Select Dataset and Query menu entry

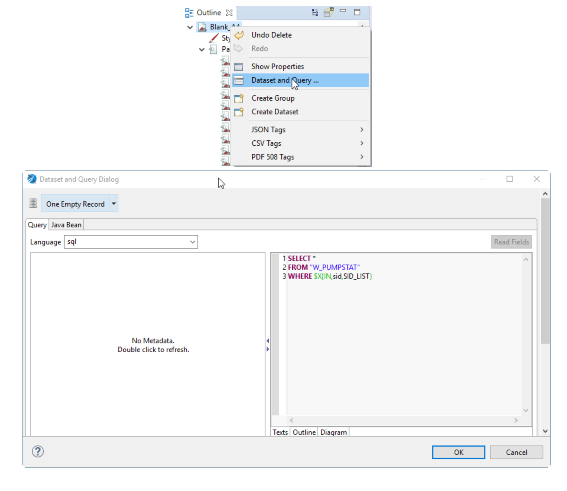tap(301, 80)
